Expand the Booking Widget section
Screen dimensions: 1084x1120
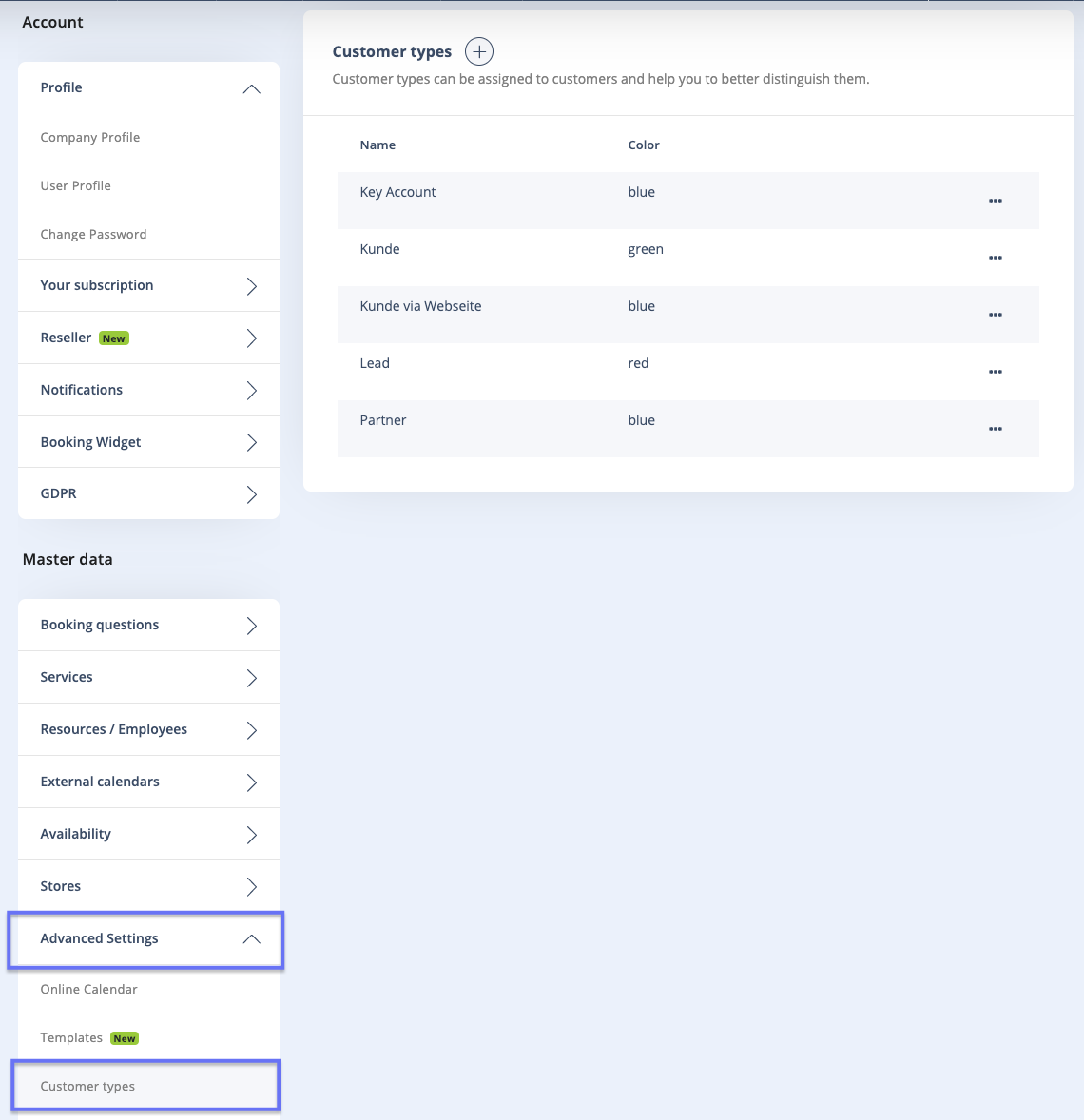click(x=251, y=443)
